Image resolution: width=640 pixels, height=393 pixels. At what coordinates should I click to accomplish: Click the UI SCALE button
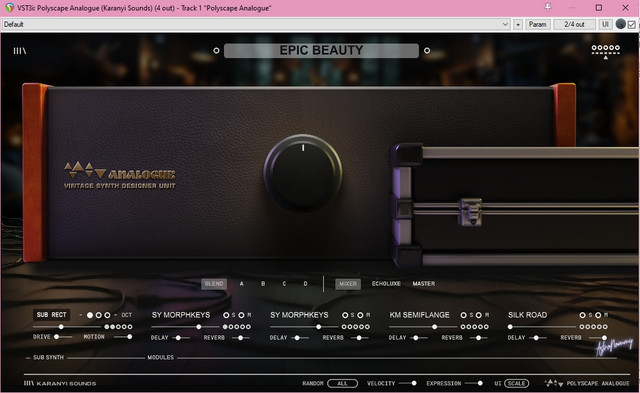[x=516, y=383]
